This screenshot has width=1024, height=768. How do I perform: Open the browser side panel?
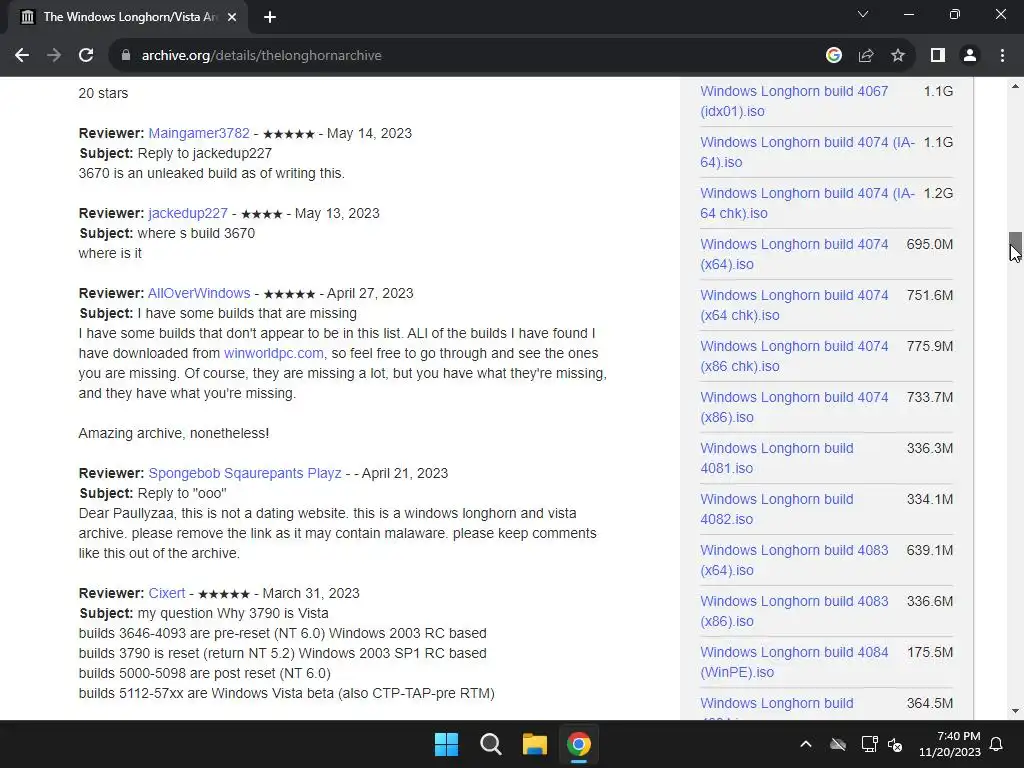click(938, 56)
